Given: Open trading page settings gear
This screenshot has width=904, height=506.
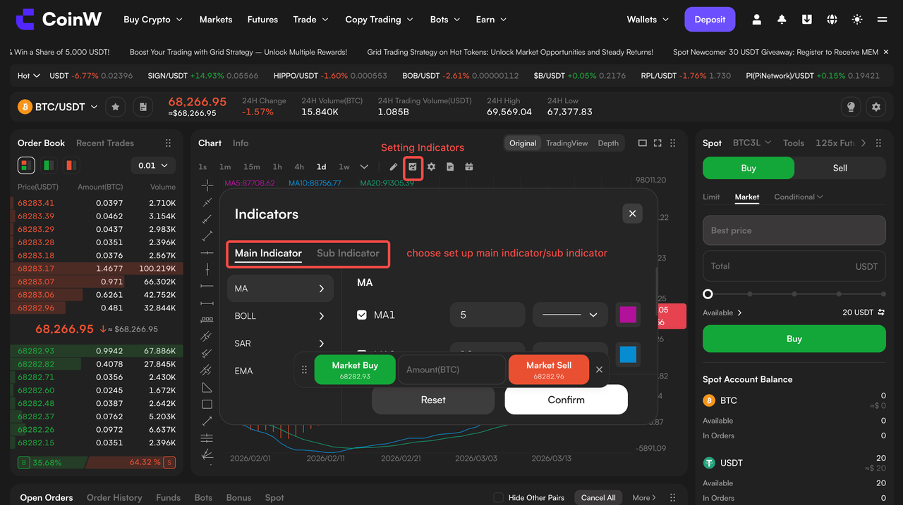Looking at the screenshot, I should point(876,107).
